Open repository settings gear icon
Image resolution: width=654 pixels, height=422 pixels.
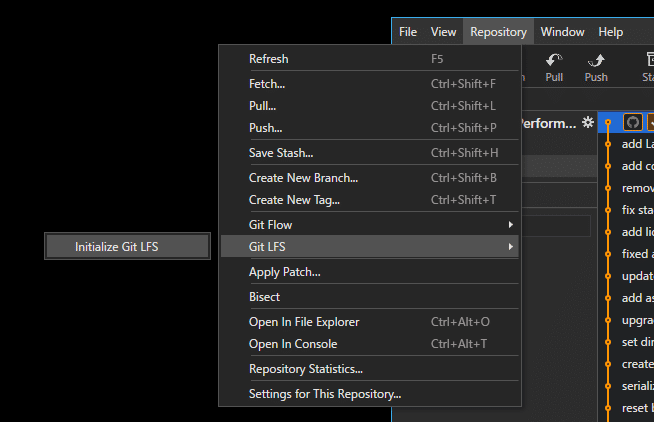[x=588, y=123]
